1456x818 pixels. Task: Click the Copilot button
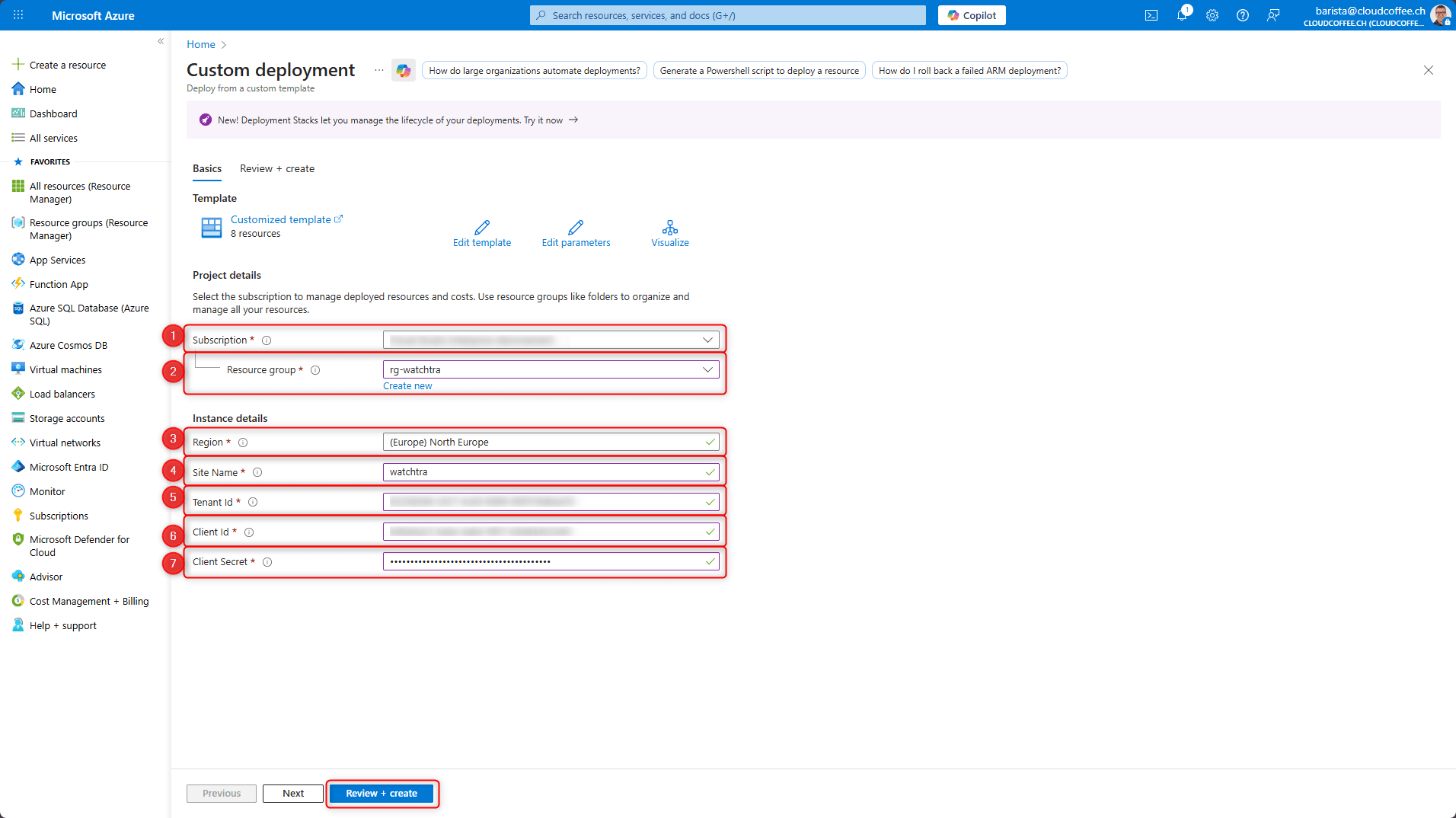click(972, 15)
